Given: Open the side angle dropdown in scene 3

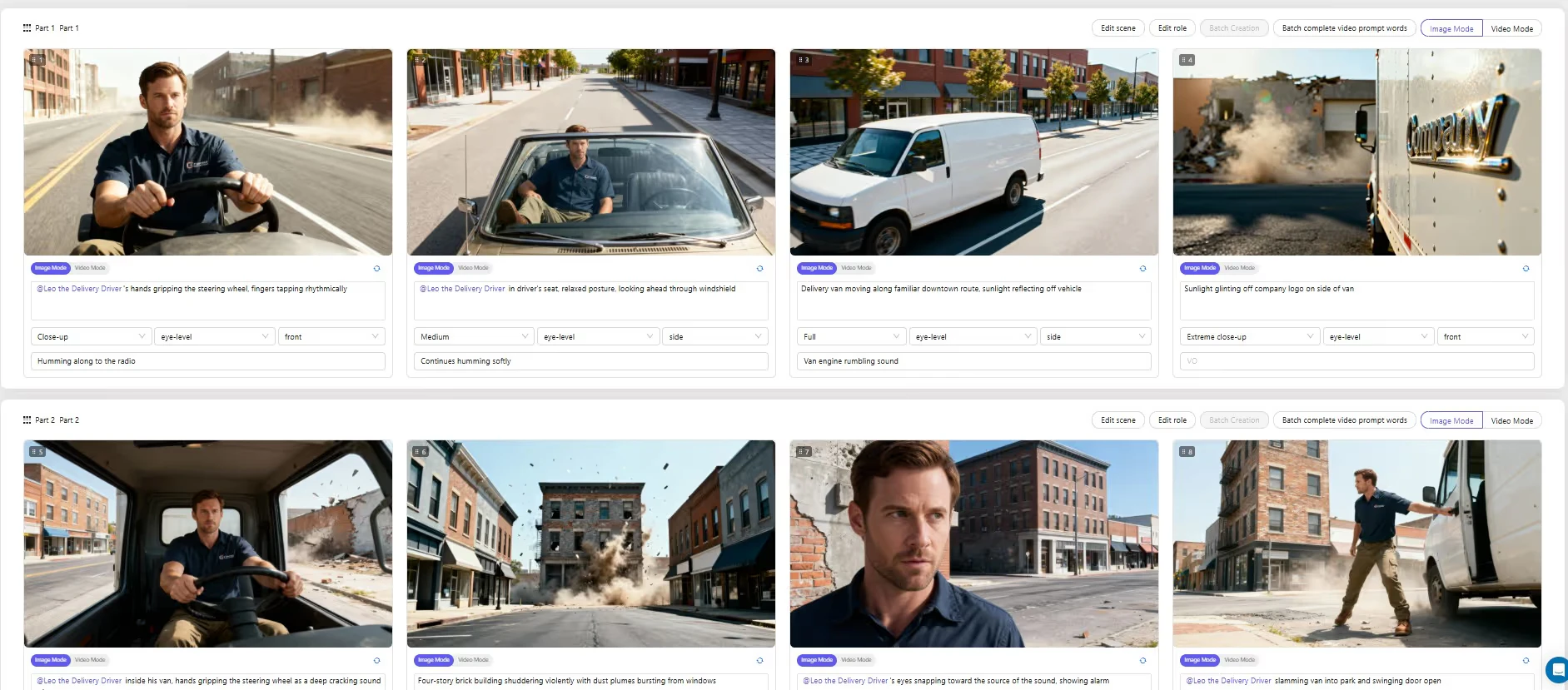Looking at the screenshot, I should click(1095, 337).
